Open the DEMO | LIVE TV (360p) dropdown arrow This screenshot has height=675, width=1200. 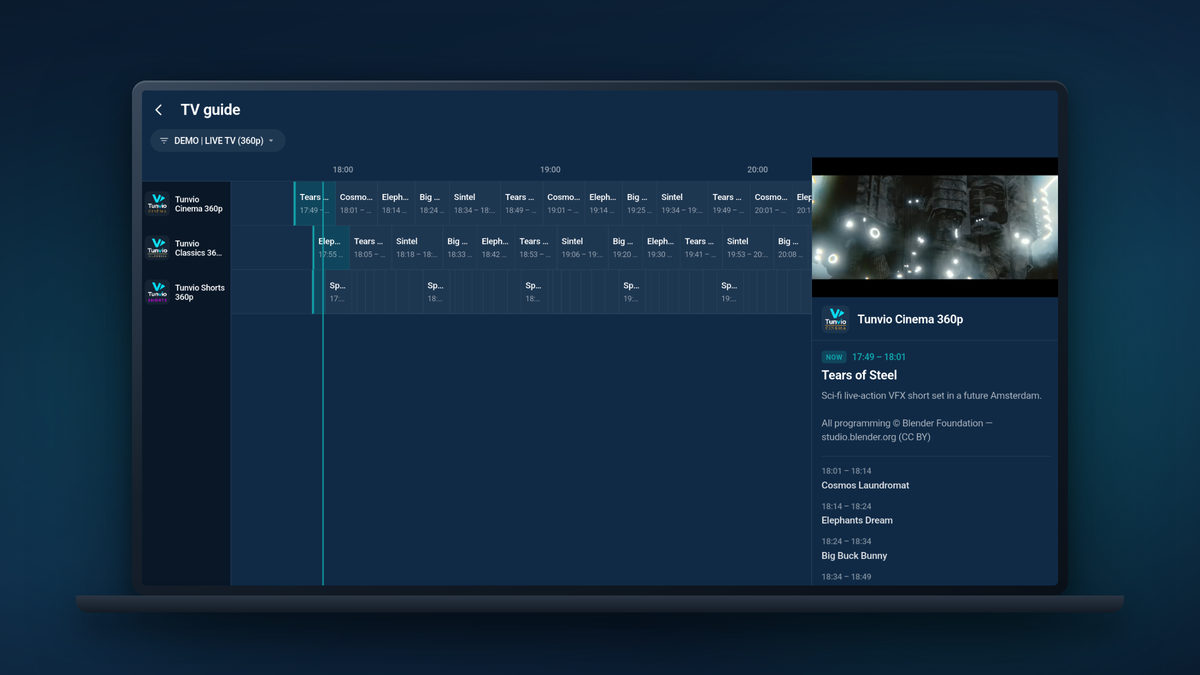point(271,141)
